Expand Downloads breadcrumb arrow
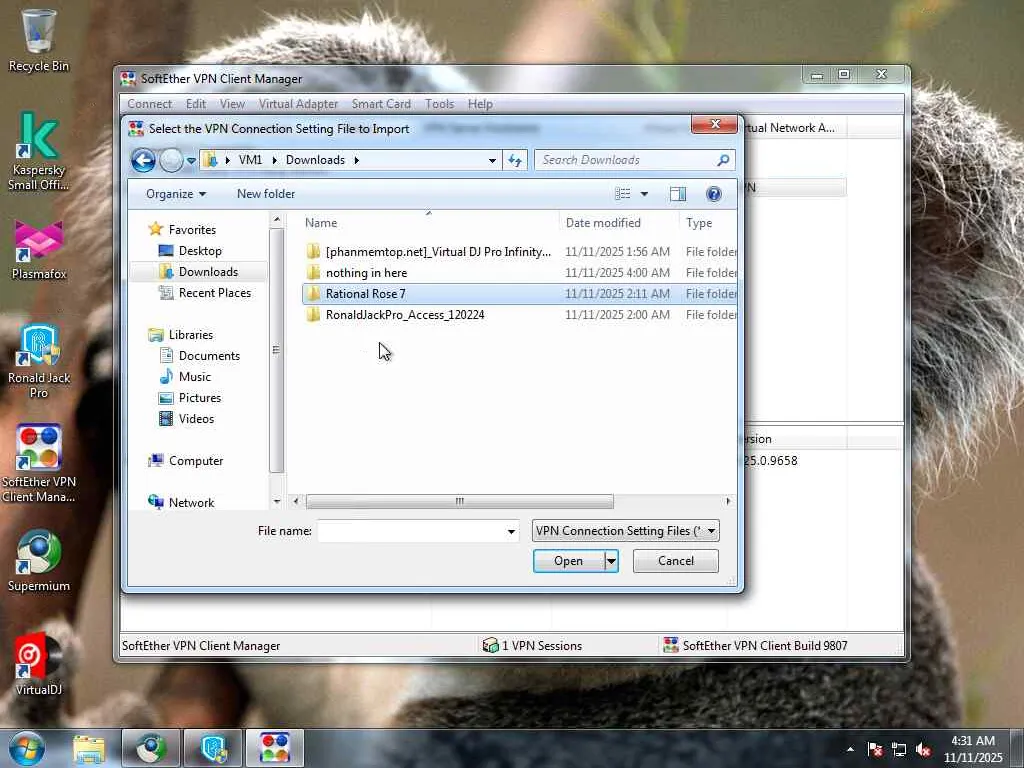Viewport: 1024px width, 768px height. coord(357,160)
